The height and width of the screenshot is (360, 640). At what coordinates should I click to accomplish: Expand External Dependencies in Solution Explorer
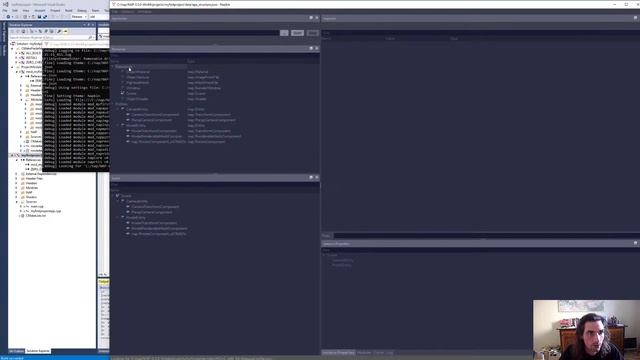click(x=16, y=174)
